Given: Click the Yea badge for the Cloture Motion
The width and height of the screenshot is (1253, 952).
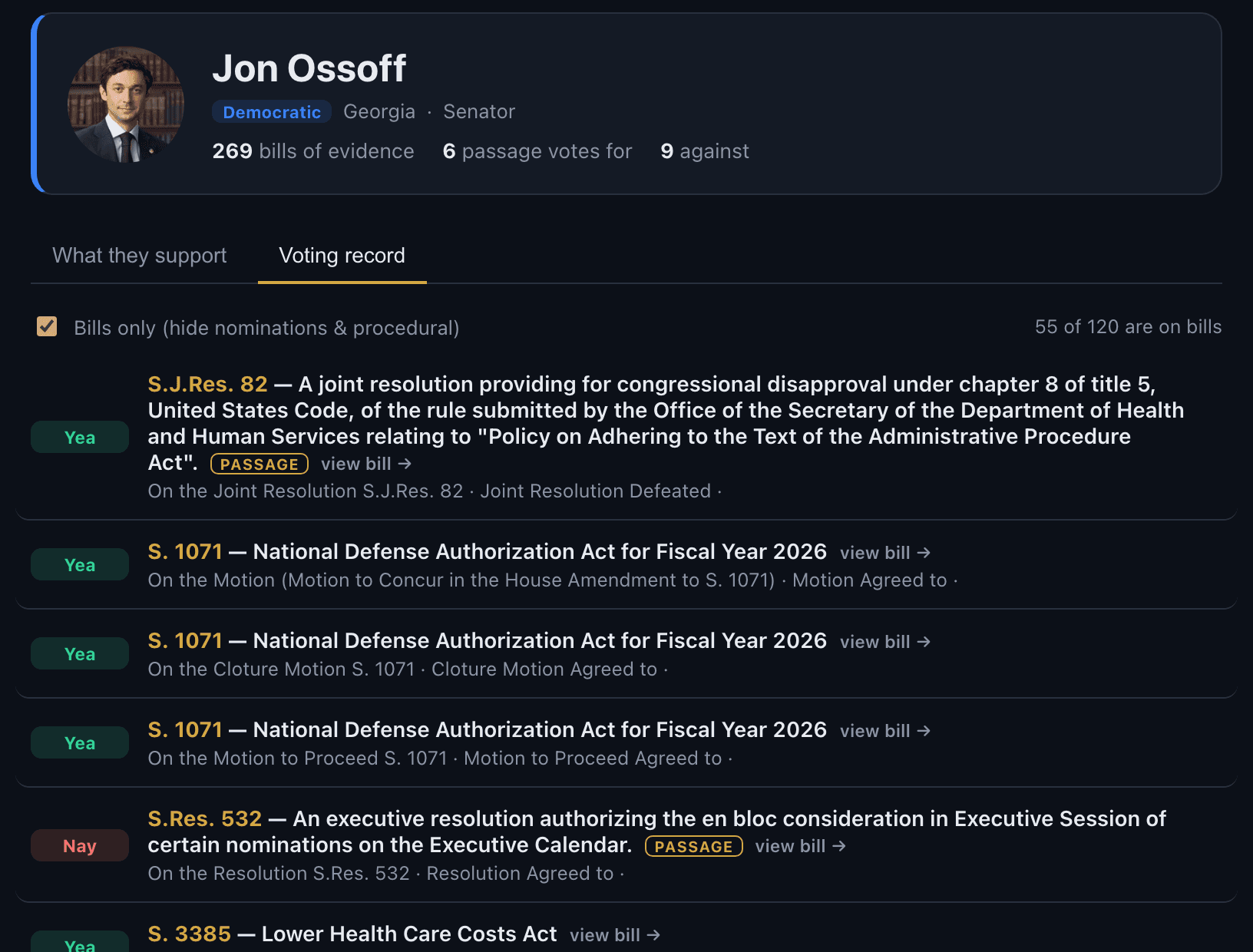Looking at the screenshot, I should coord(80,653).
